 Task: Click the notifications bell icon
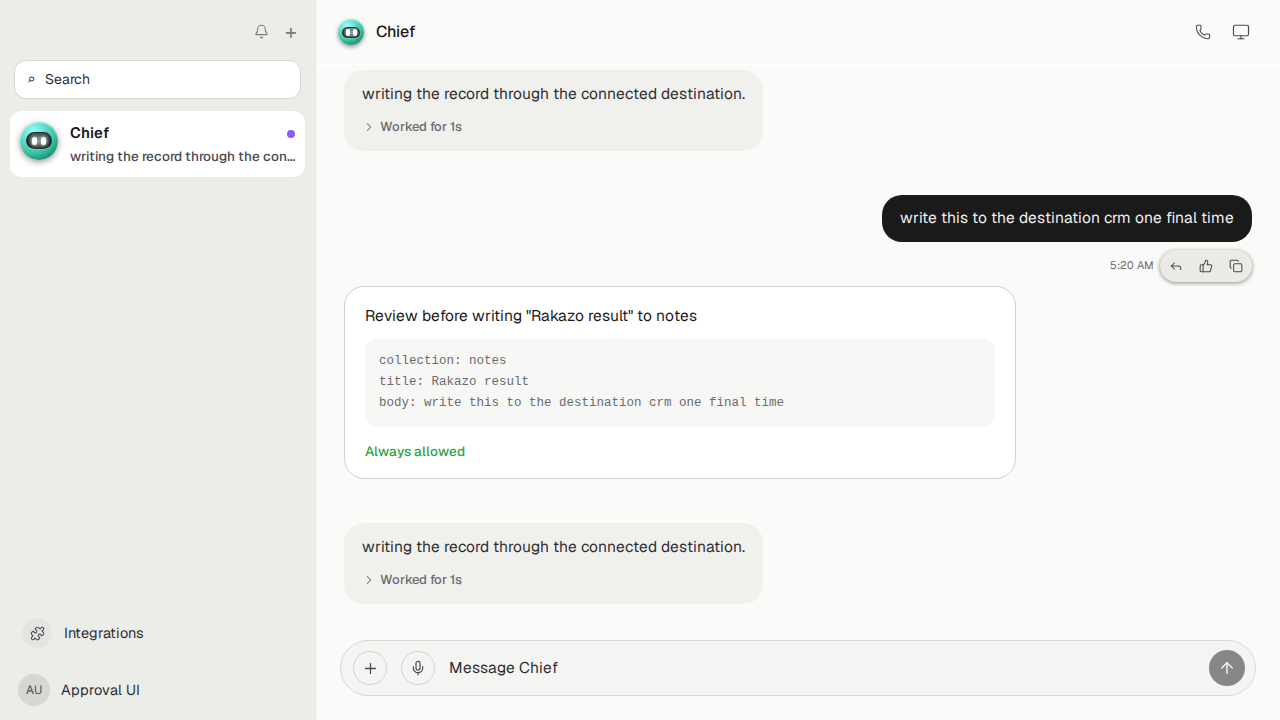261,32
